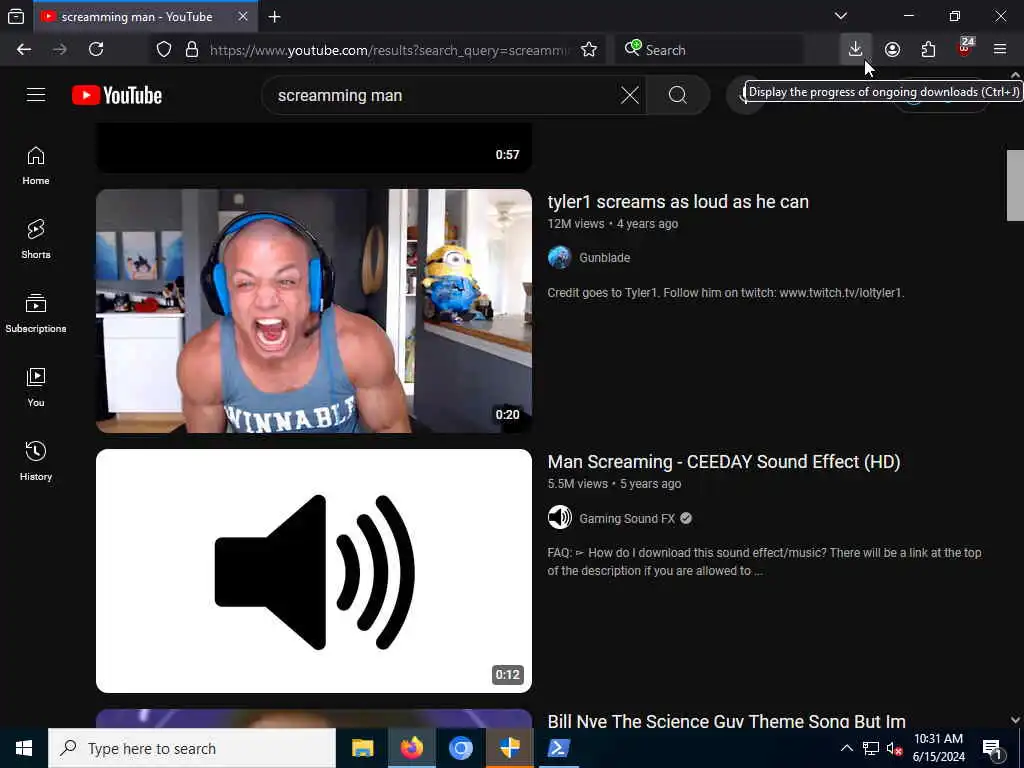This screenshot has height=768, width=1024.
Task: Open the Firefox downloads panel icon
Action: [x=855, y=49]
